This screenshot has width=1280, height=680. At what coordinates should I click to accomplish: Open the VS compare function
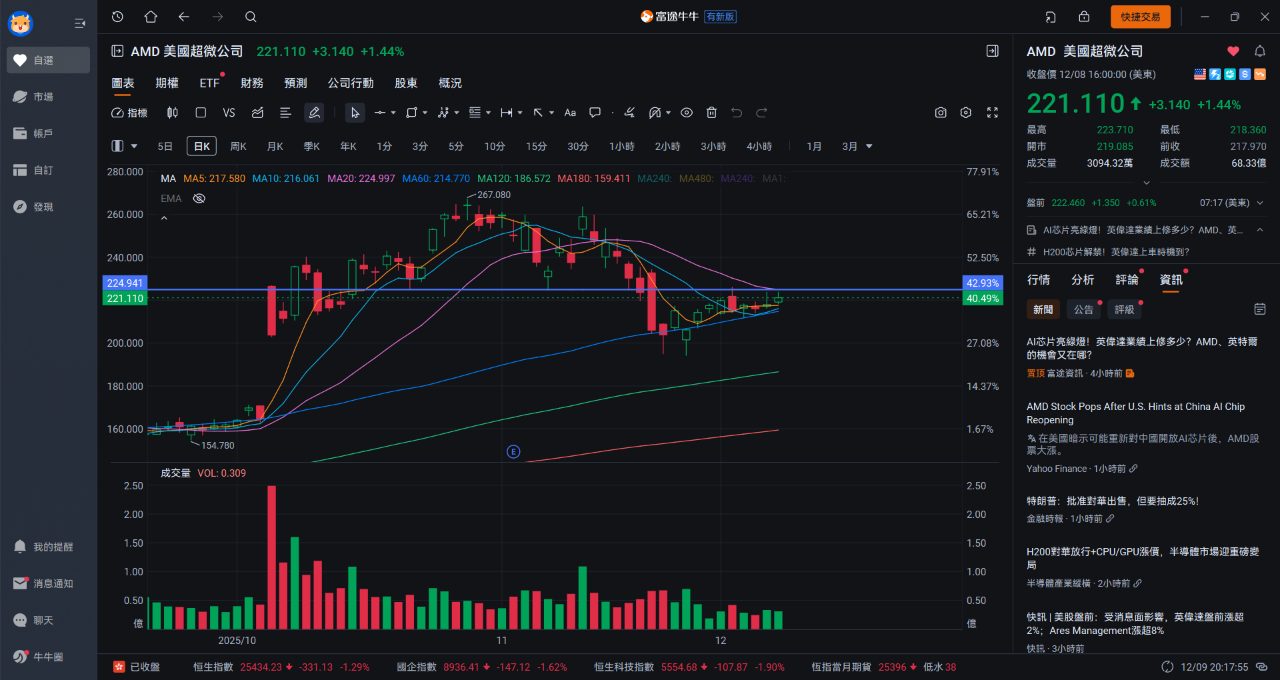click(229, 113)
